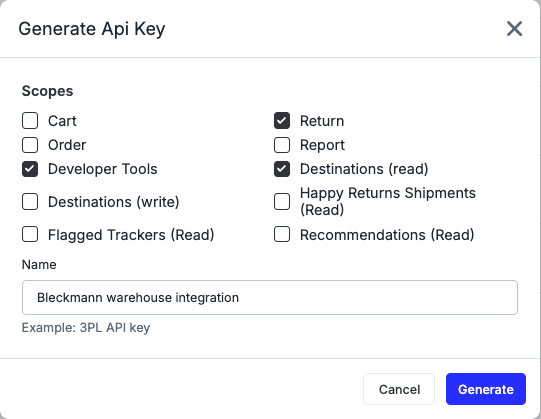Close the Generate Api Key dialog
The height and width of the screenshot is (419, 541).
[514, 29]
